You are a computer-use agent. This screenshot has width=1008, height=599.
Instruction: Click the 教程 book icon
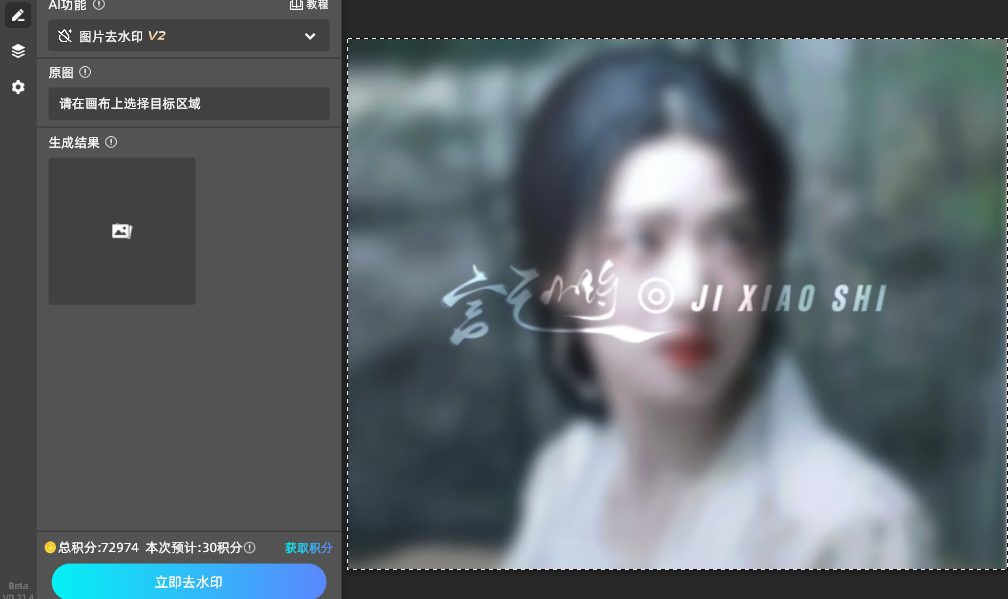click(x=295, y=5)
